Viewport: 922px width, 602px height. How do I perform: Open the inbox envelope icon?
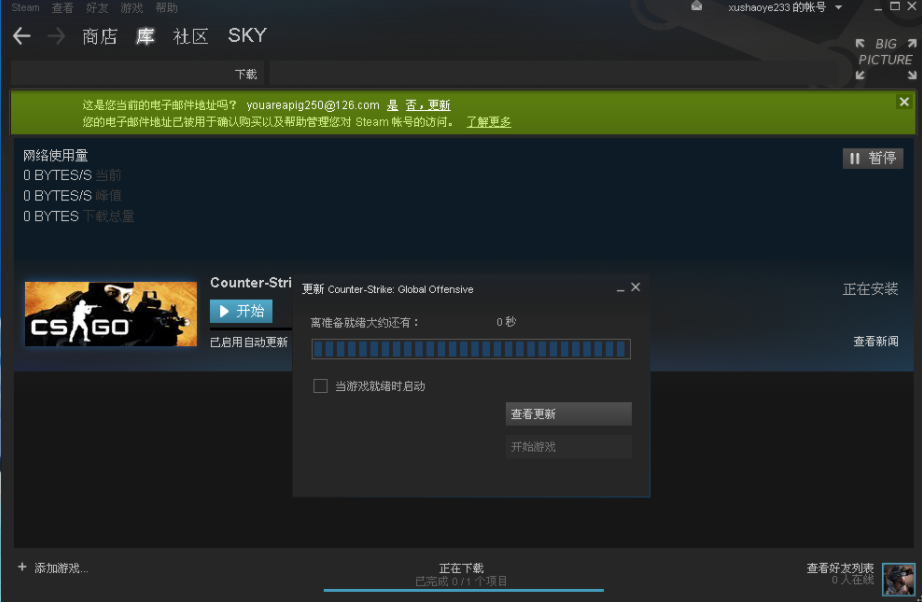click(x=696, y=6)
